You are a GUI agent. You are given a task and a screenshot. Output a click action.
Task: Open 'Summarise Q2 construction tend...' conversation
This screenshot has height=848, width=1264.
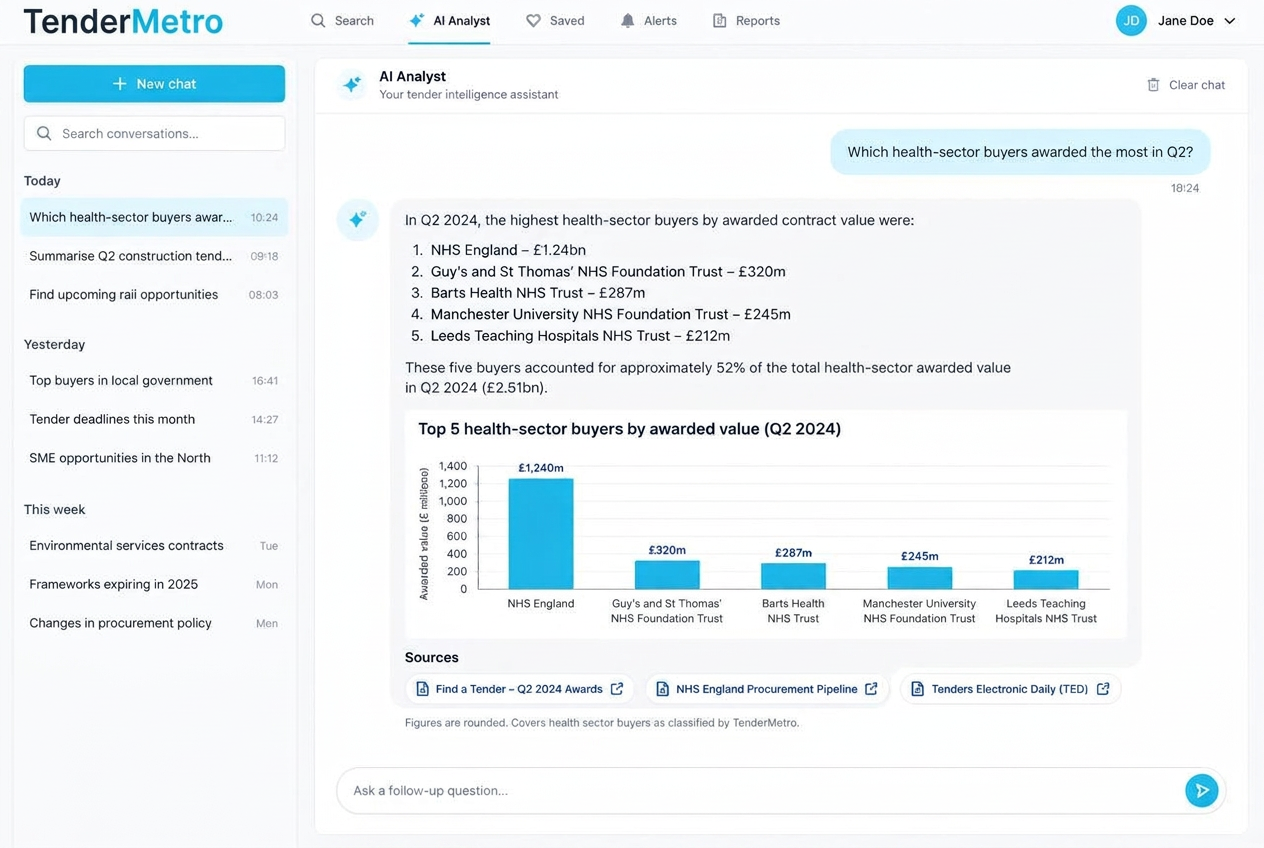pyautogui.click(x=154, y=256)
